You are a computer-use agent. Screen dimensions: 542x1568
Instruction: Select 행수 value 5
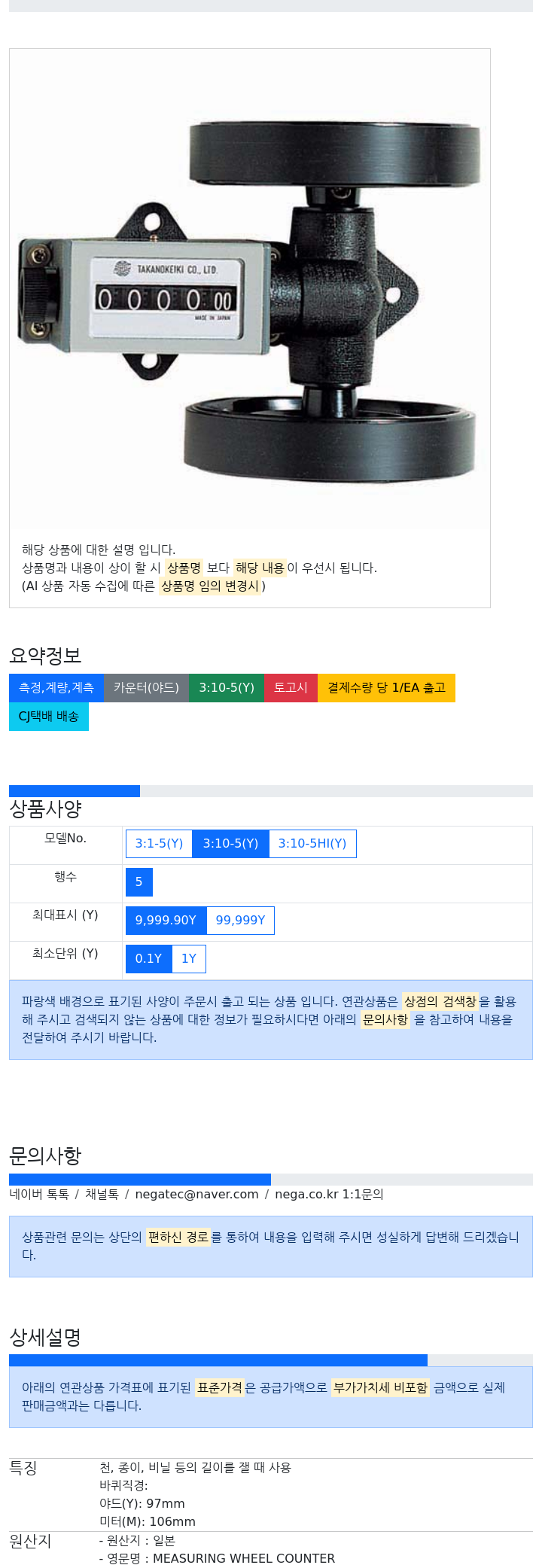tap(139, 882)
